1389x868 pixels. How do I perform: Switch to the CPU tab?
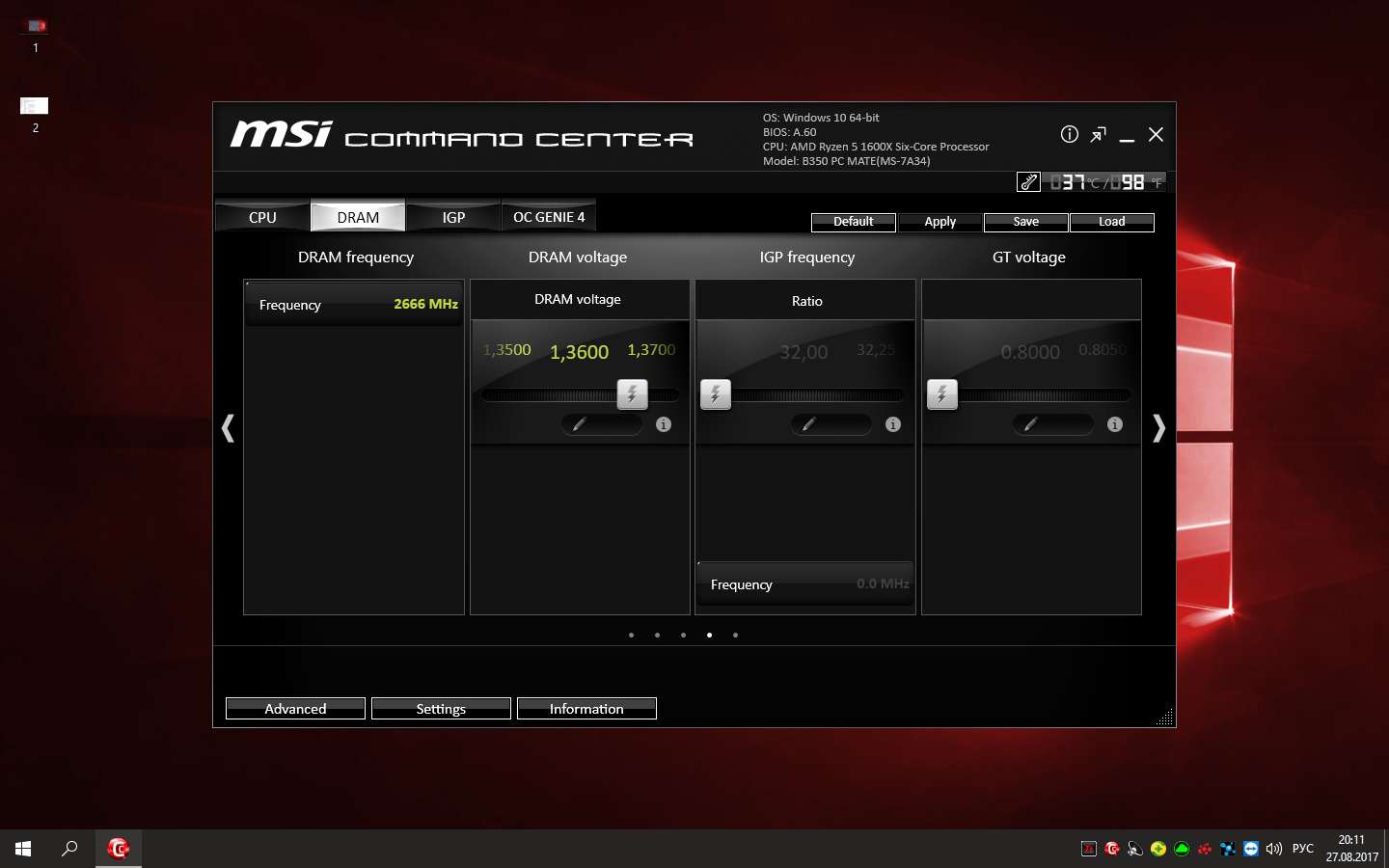click(x=262, y=217)
